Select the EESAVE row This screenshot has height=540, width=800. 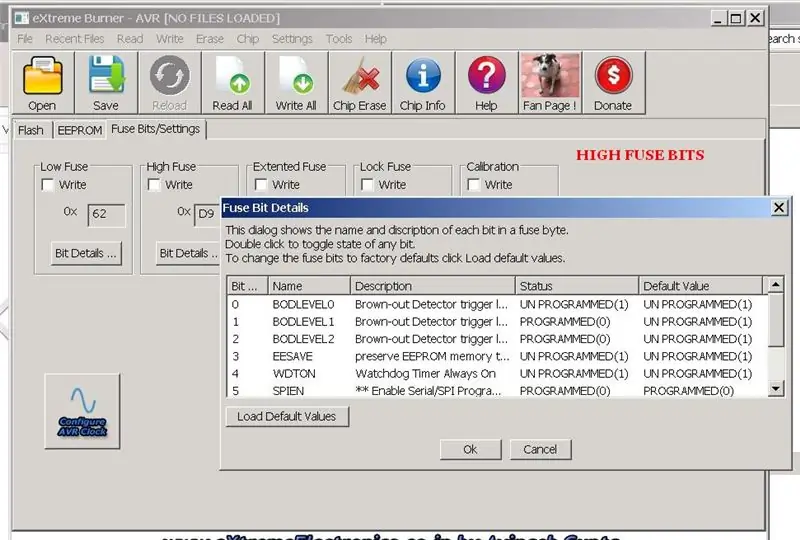(497, 357)
